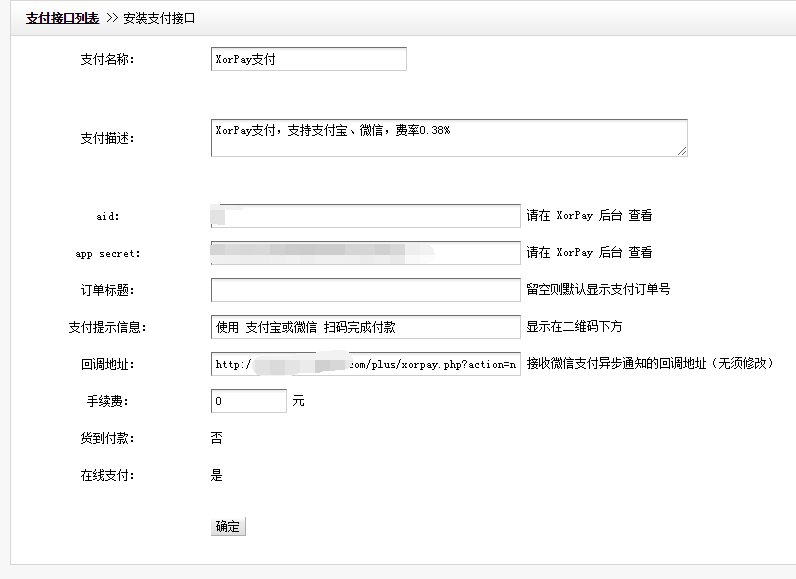The image size is (796, 579).
Task: Click the 支付提示信息 text field
Action: [365, 327]
